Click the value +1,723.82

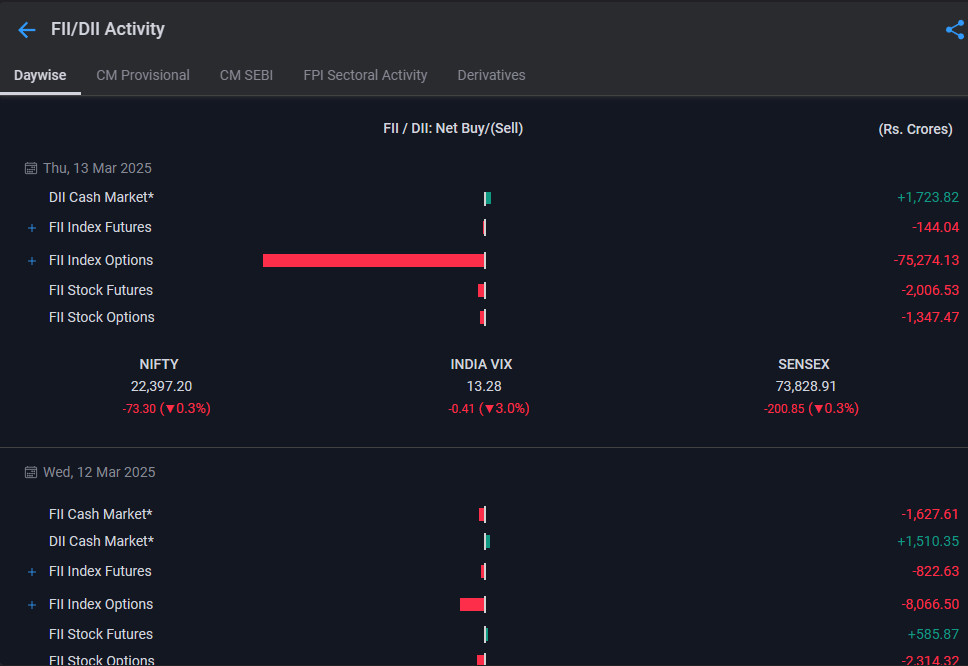(x=928, y=198)
